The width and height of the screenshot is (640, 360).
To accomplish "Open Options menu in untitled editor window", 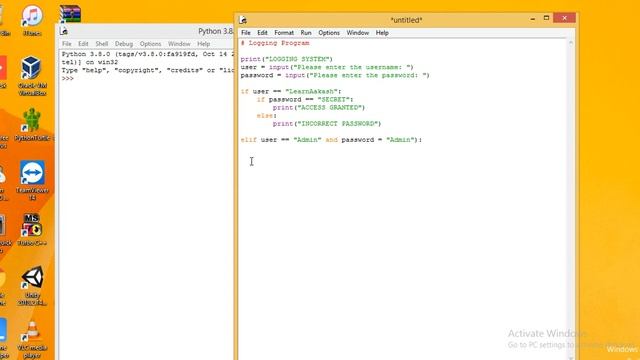I will (x=329, y=33).
